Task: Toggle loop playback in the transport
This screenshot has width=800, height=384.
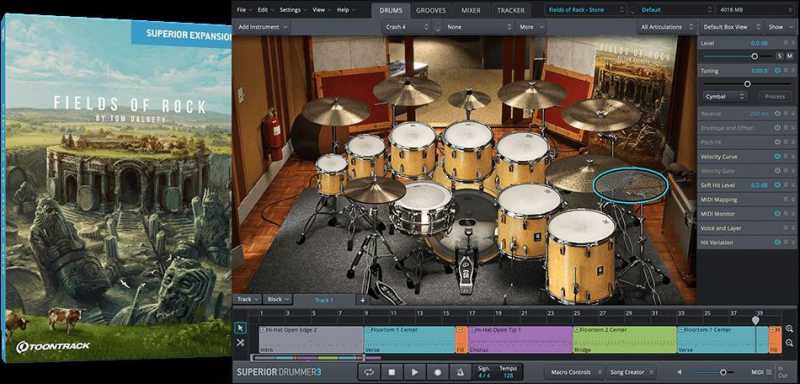Action: point(368,372)
